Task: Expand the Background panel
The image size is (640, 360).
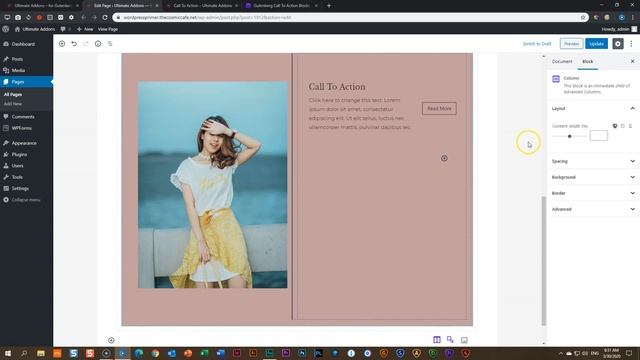Action: pos(593,177)
